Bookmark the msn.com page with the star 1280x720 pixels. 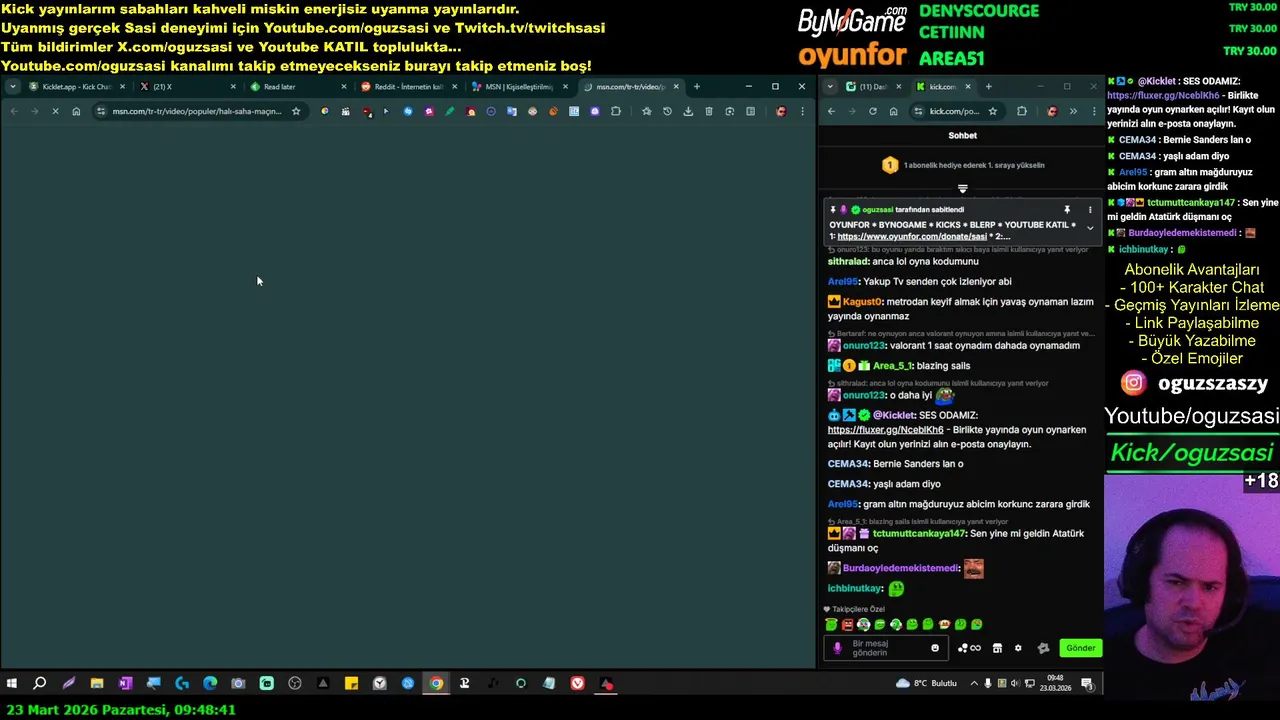point(296,111)
